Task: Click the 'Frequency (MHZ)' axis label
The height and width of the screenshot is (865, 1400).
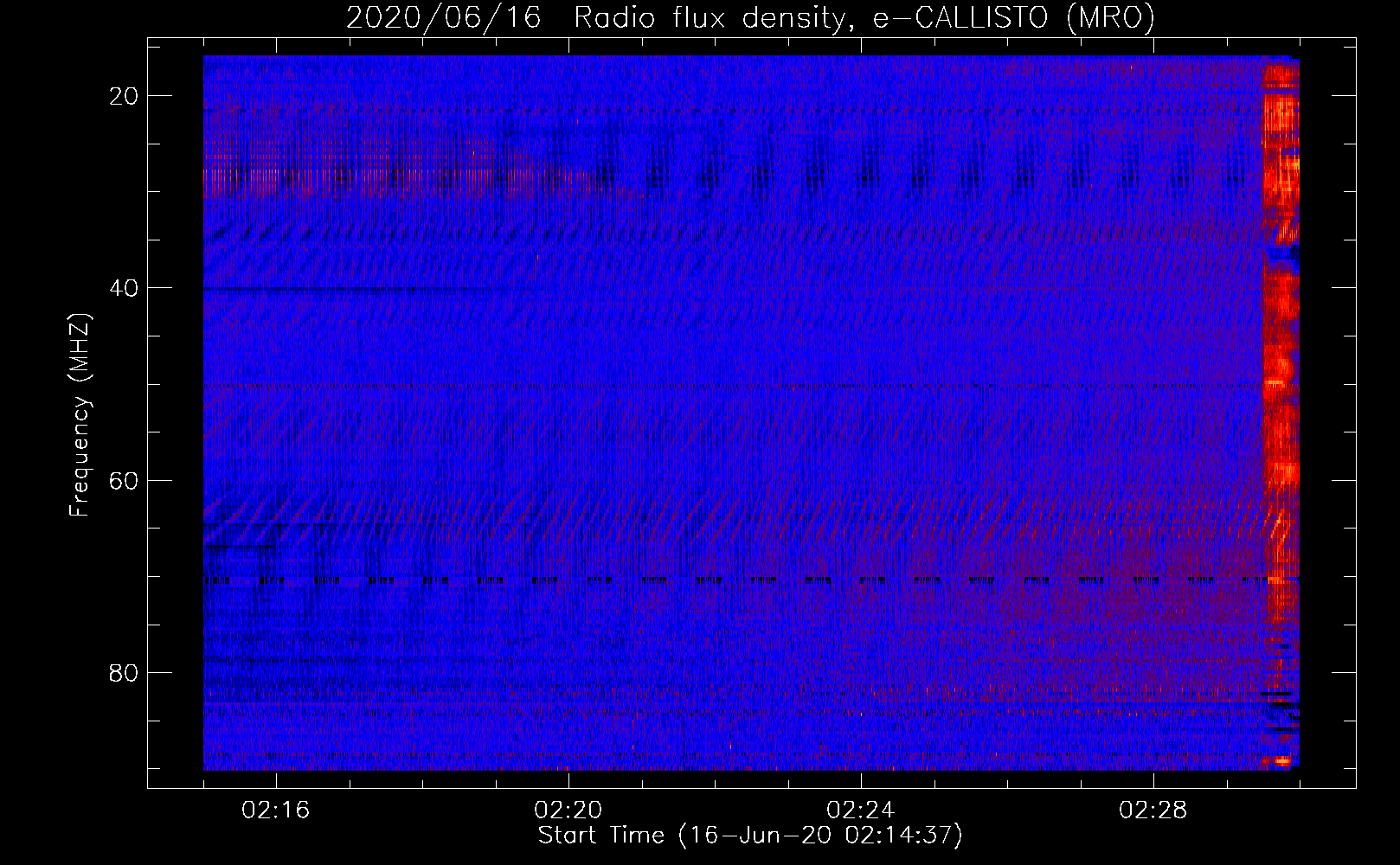Action: pyautogui.click(x=80, y=415)
